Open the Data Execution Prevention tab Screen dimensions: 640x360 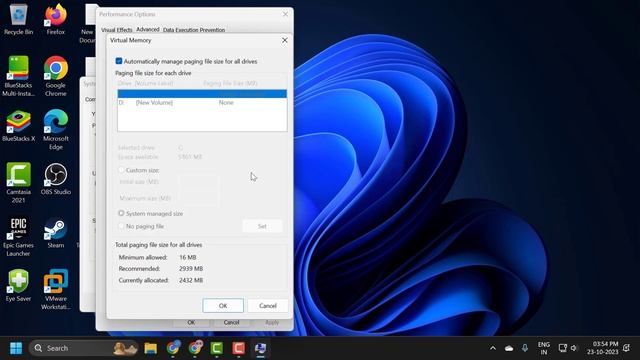(x=194, y=30)
